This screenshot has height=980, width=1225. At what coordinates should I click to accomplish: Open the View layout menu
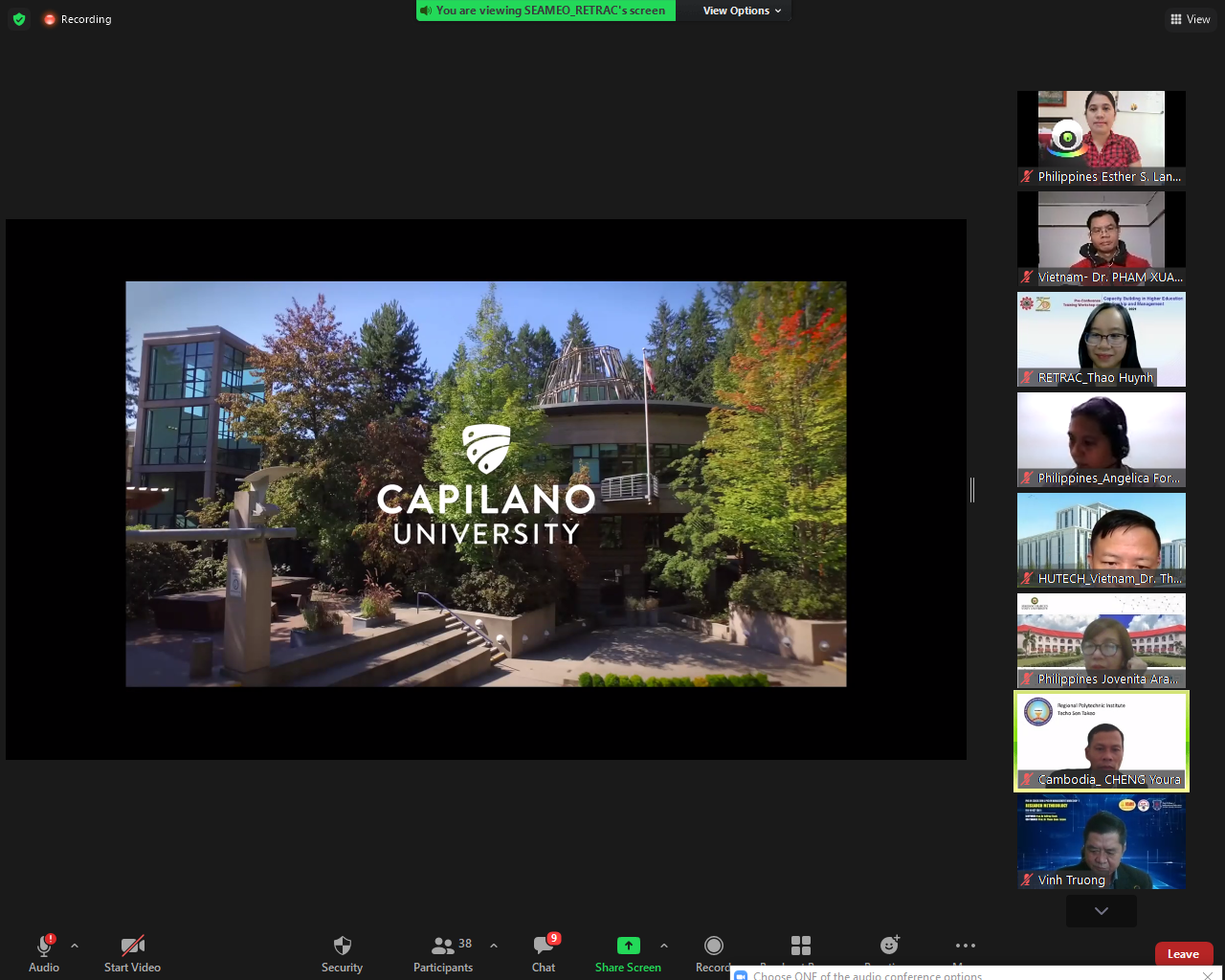[x=1190, y=19]
